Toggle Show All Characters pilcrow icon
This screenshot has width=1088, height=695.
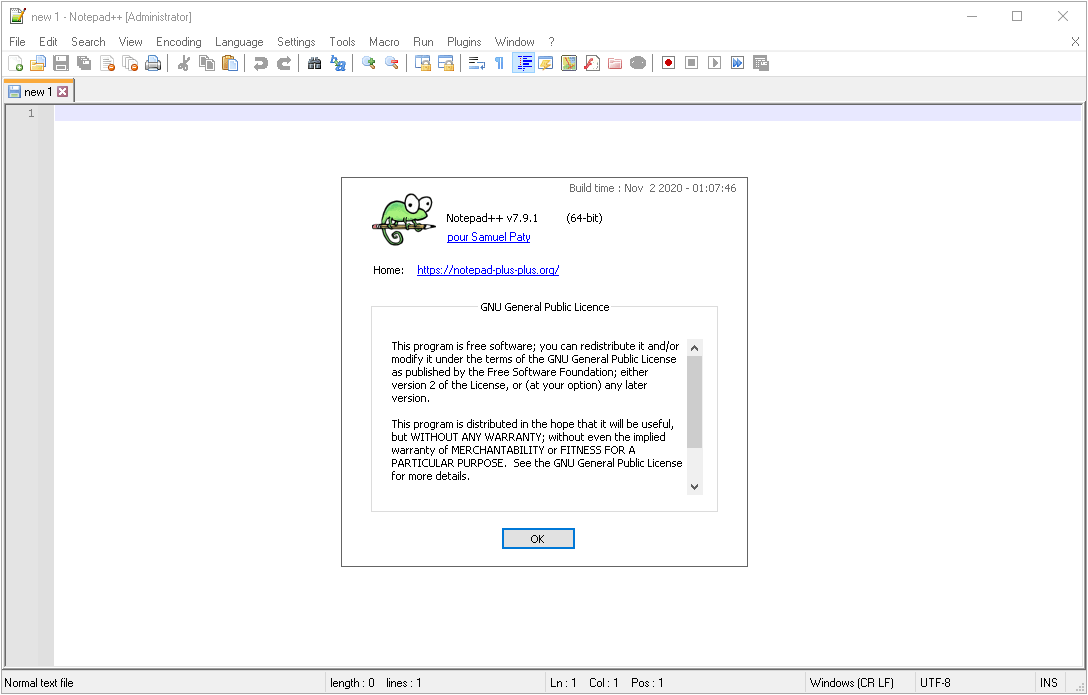[500, 63]
